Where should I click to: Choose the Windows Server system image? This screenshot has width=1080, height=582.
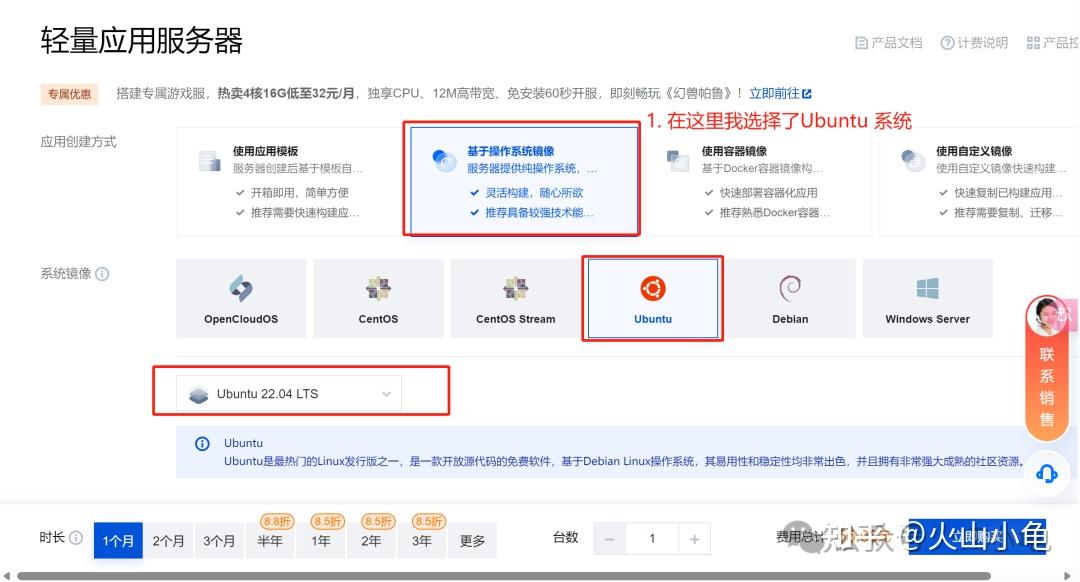[x=927, y=298]
